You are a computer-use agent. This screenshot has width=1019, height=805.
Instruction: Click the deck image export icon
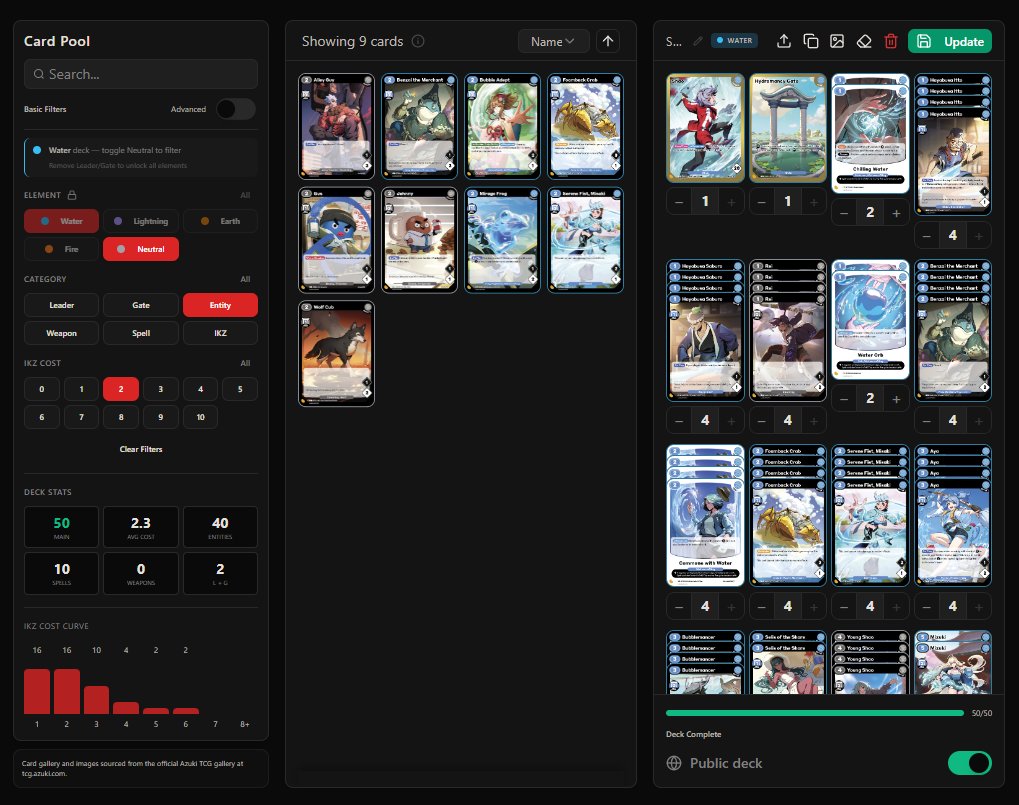pyautogui.click(x=837, y=42)
